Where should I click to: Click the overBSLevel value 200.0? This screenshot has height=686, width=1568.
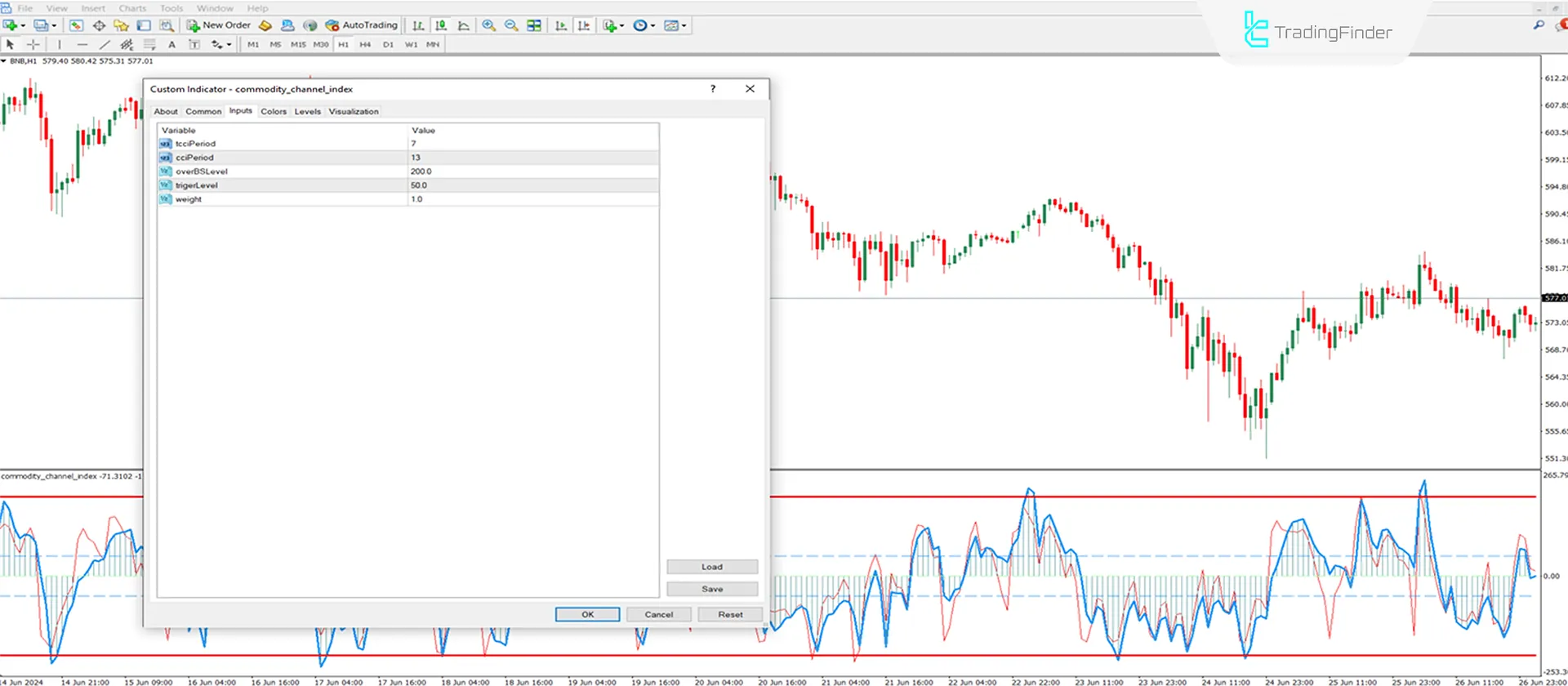click(421, 171)
